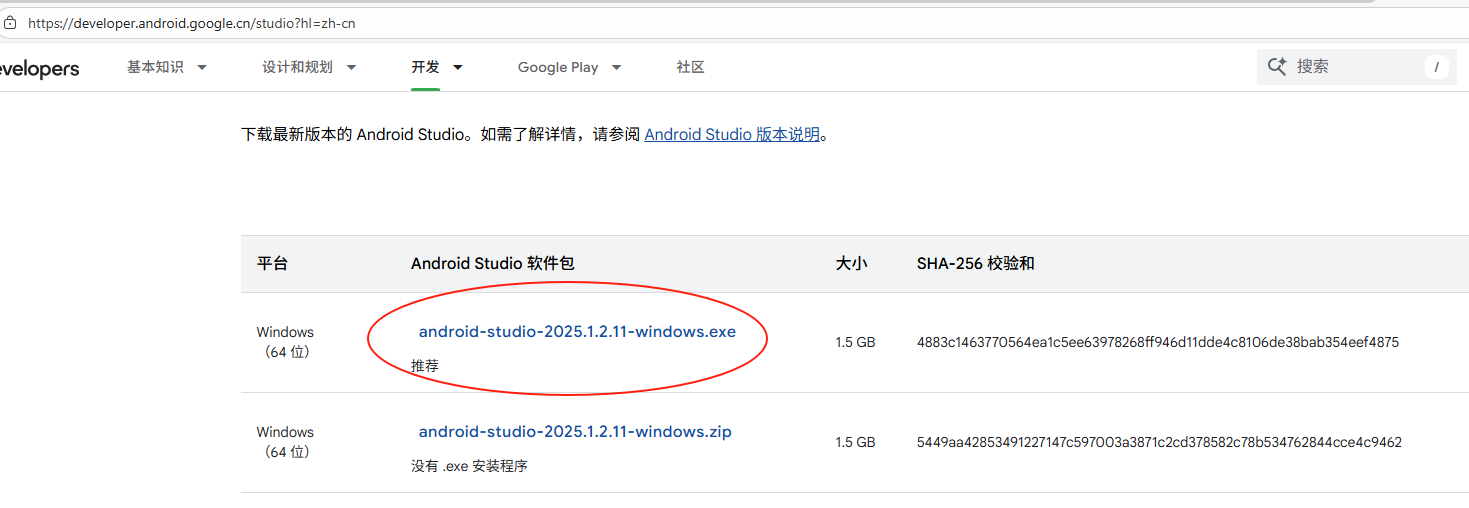
Task: Click the SHA-256 校验和 column header
Action: (975, 264)
